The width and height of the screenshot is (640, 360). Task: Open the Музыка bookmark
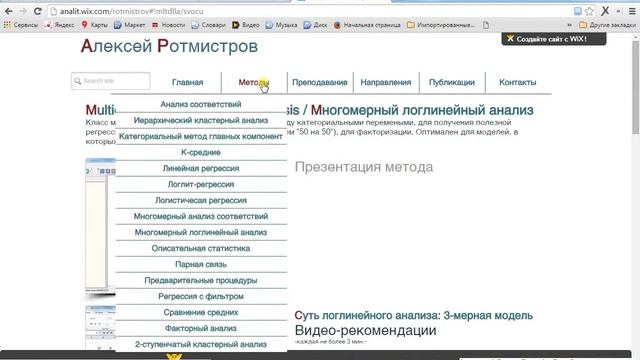tap(281, 25)
